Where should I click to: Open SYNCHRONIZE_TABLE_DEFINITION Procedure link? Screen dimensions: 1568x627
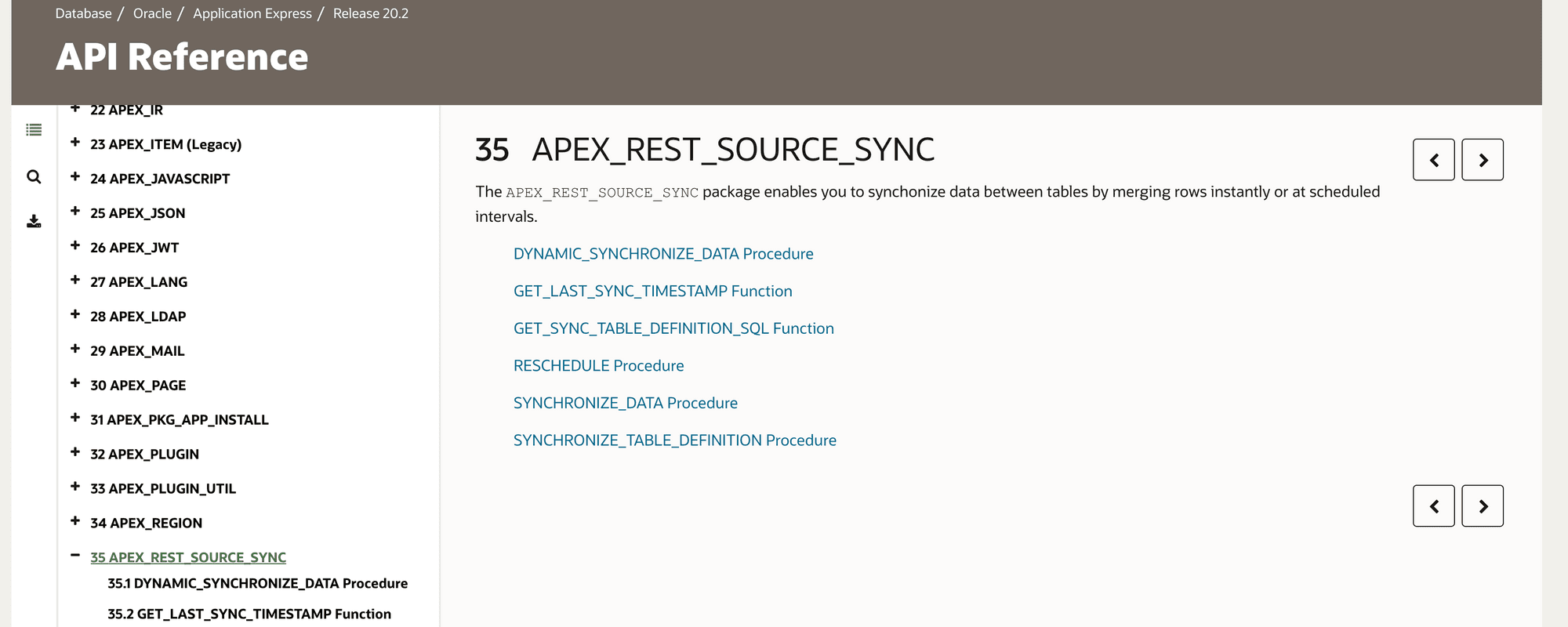coord(675,440)
